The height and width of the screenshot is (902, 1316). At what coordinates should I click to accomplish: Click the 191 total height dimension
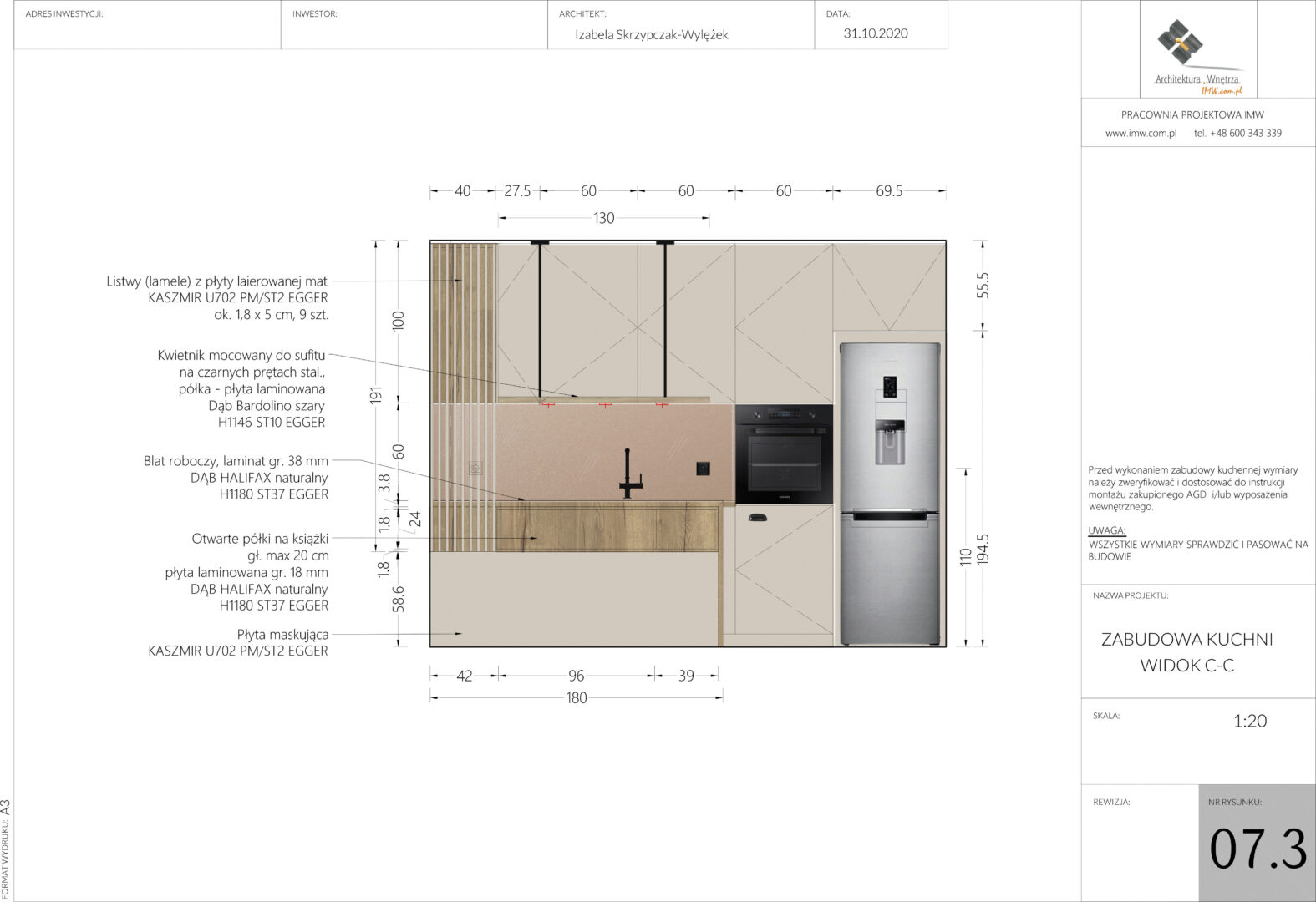(x=375, y=395)
